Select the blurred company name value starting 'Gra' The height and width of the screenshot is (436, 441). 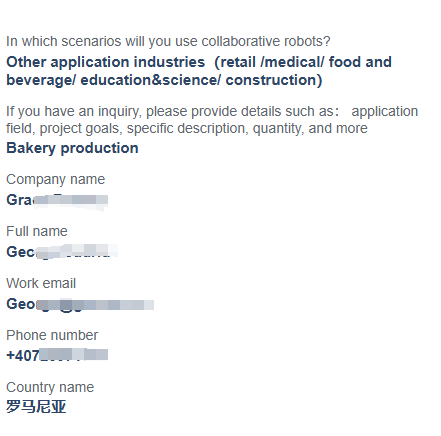(57, 200)
